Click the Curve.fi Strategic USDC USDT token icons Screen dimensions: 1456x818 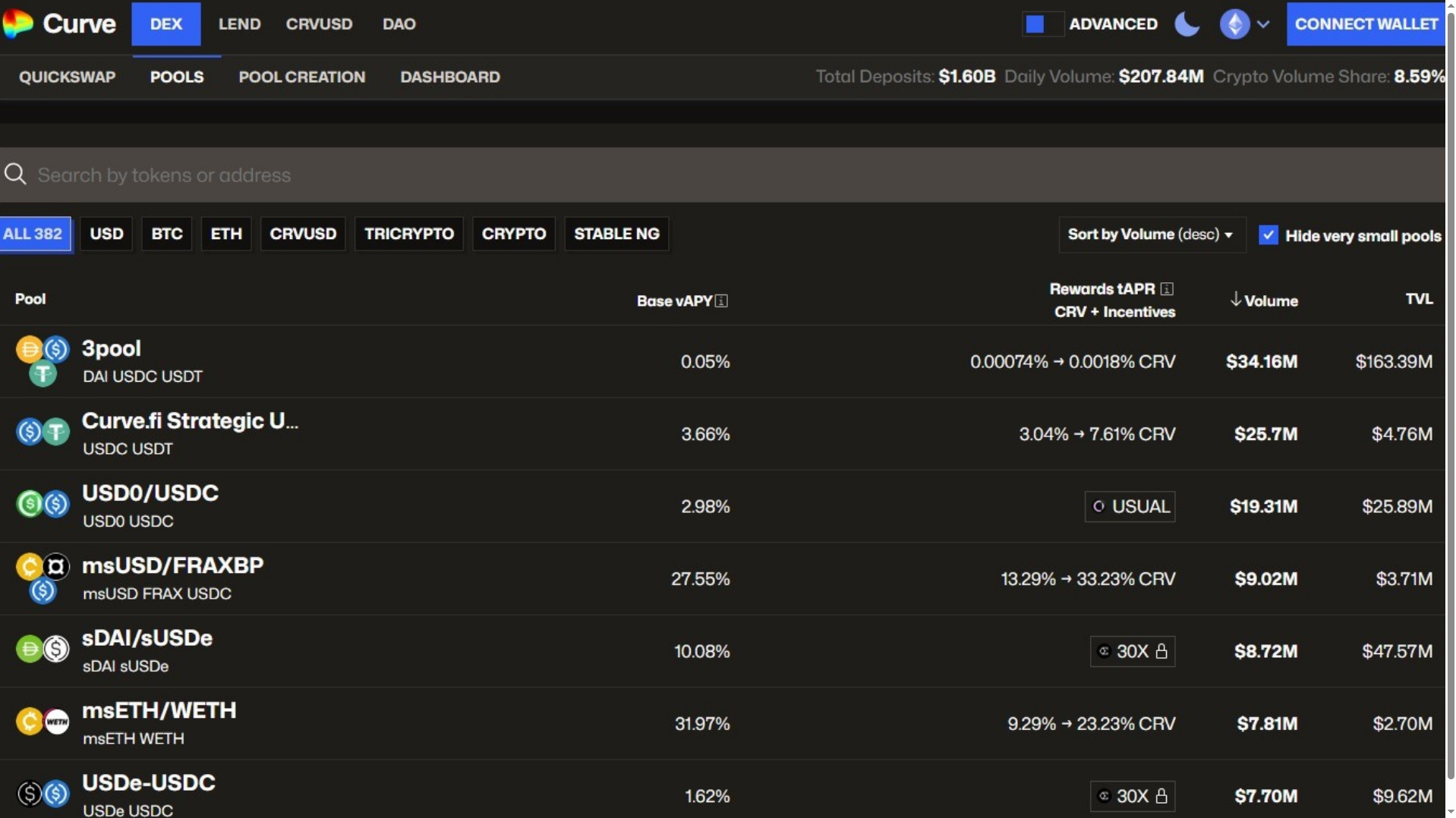point(43,433)
